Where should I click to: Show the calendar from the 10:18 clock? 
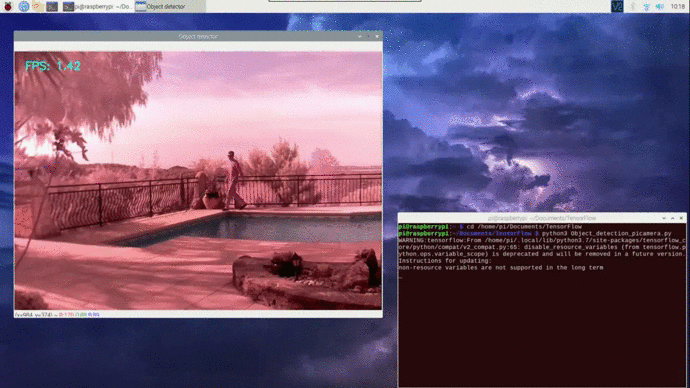click(x=678, y=6)
